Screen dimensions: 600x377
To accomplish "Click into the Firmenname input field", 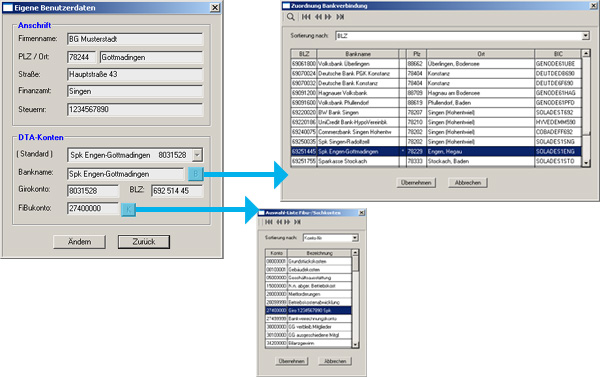I will 135,39.
